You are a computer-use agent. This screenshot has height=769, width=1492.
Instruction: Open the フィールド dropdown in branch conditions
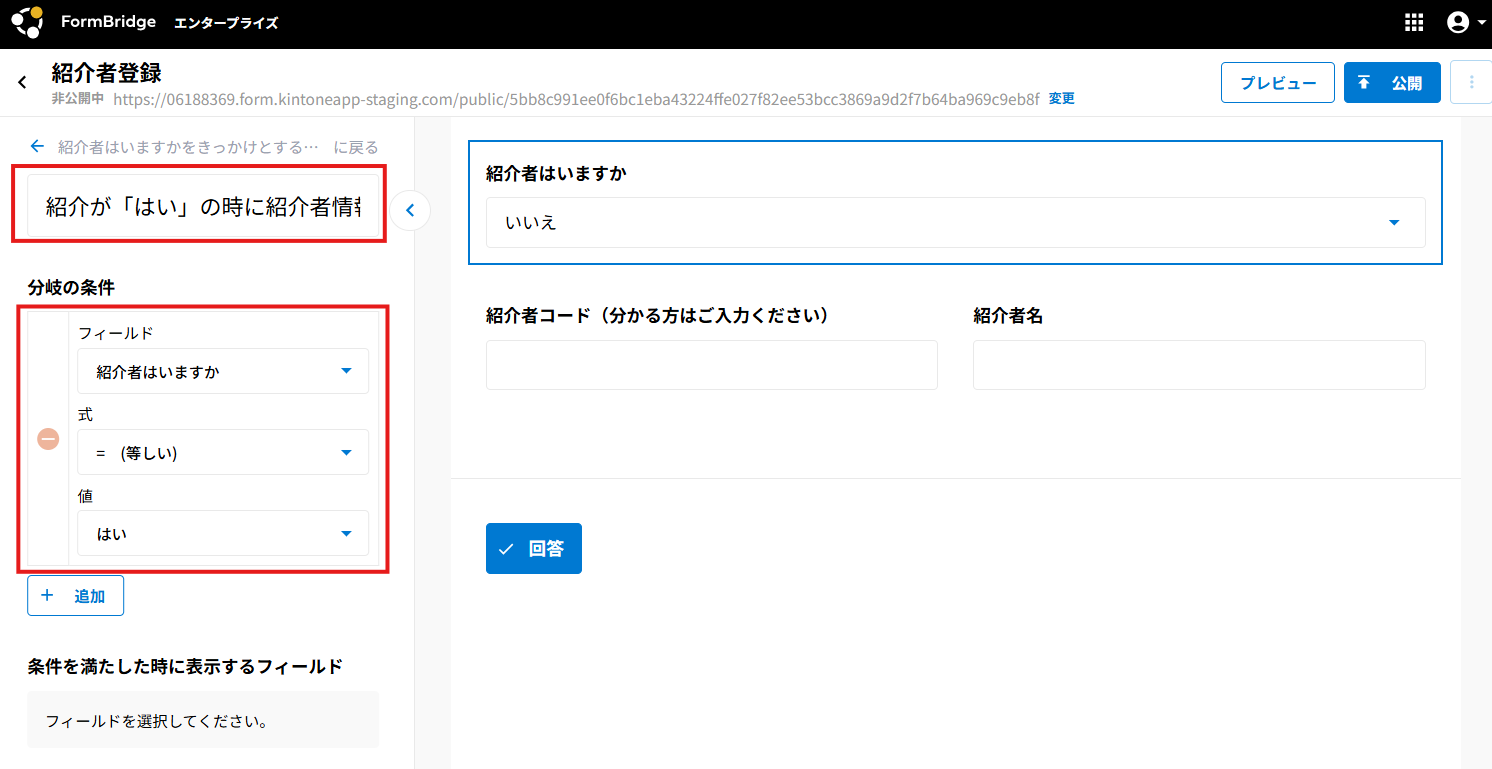(222, 372)
